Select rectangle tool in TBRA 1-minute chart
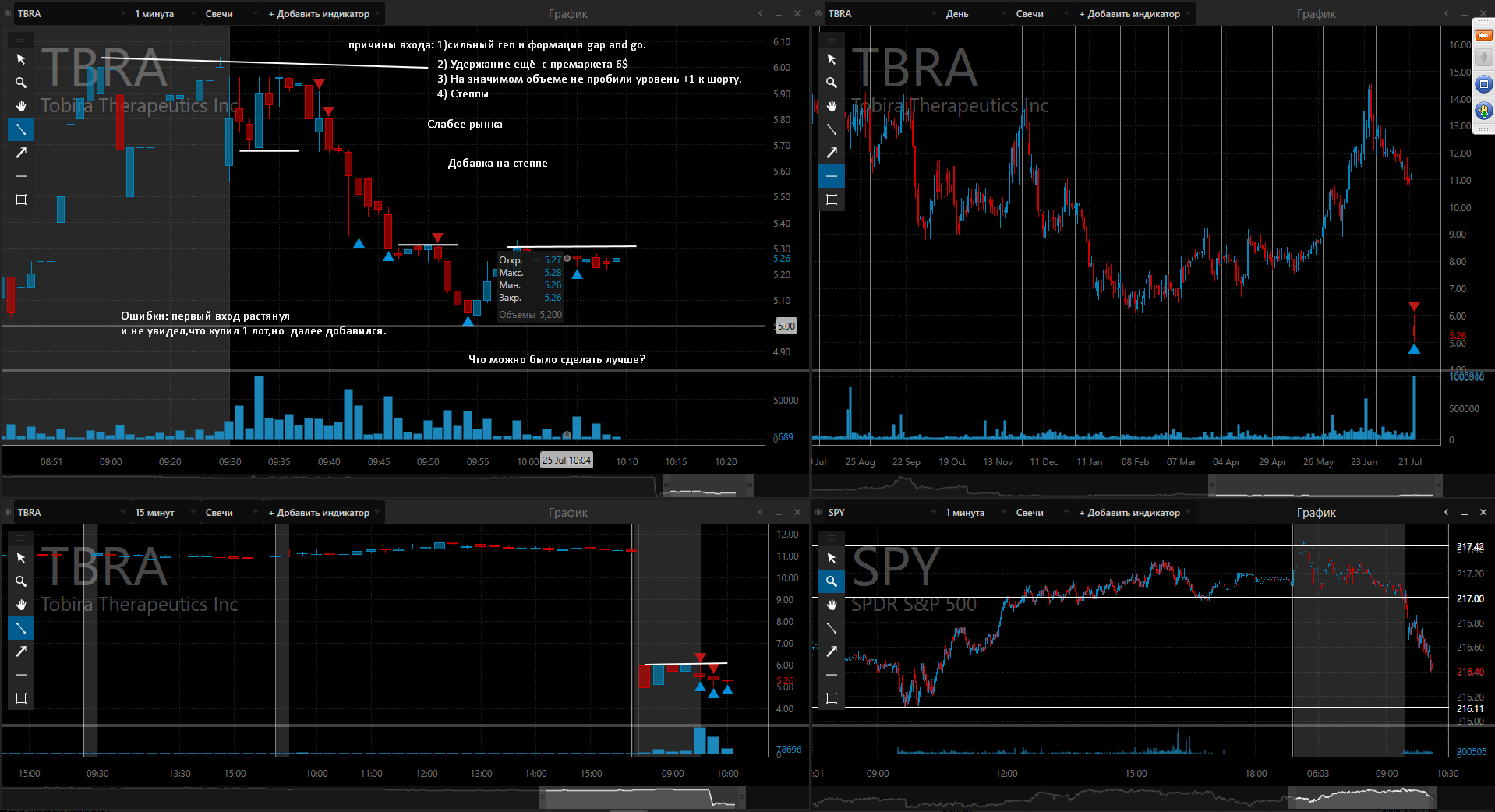This screenshot has height=812, width=1495. point(21,199)
